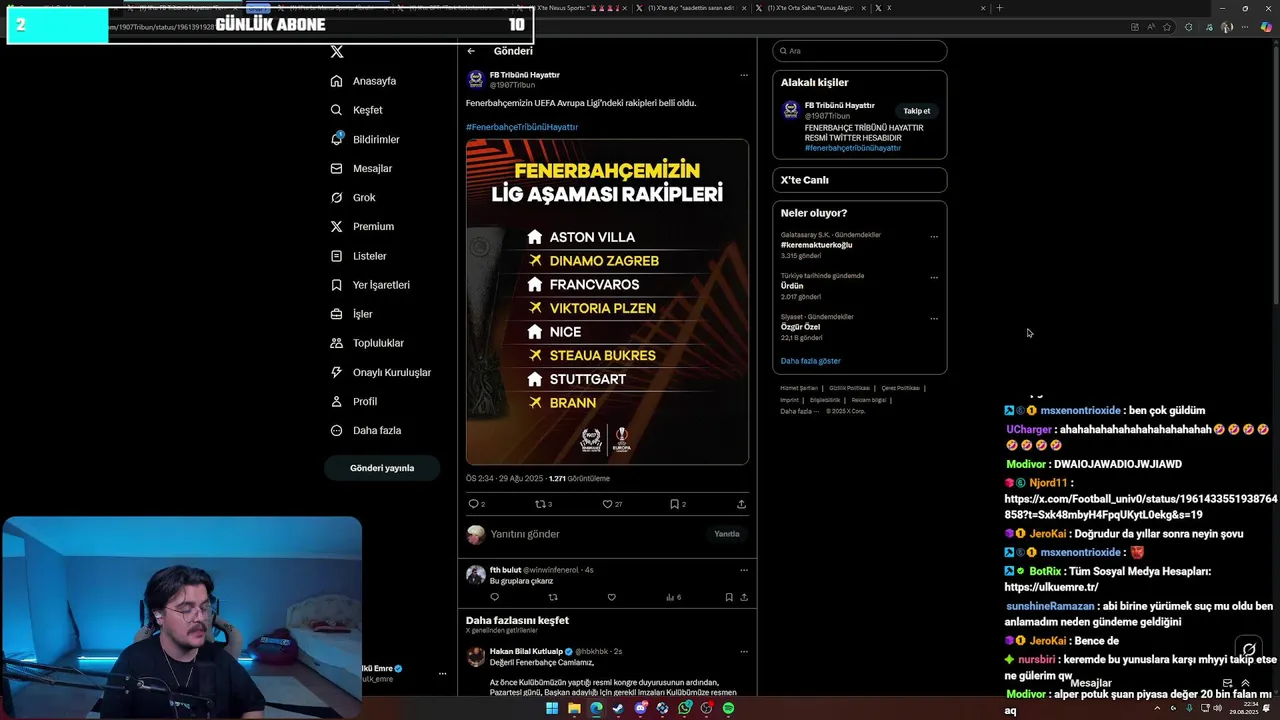Click the Gönderi yayınla button
The image size is (1280, 720).
[382, 468]
